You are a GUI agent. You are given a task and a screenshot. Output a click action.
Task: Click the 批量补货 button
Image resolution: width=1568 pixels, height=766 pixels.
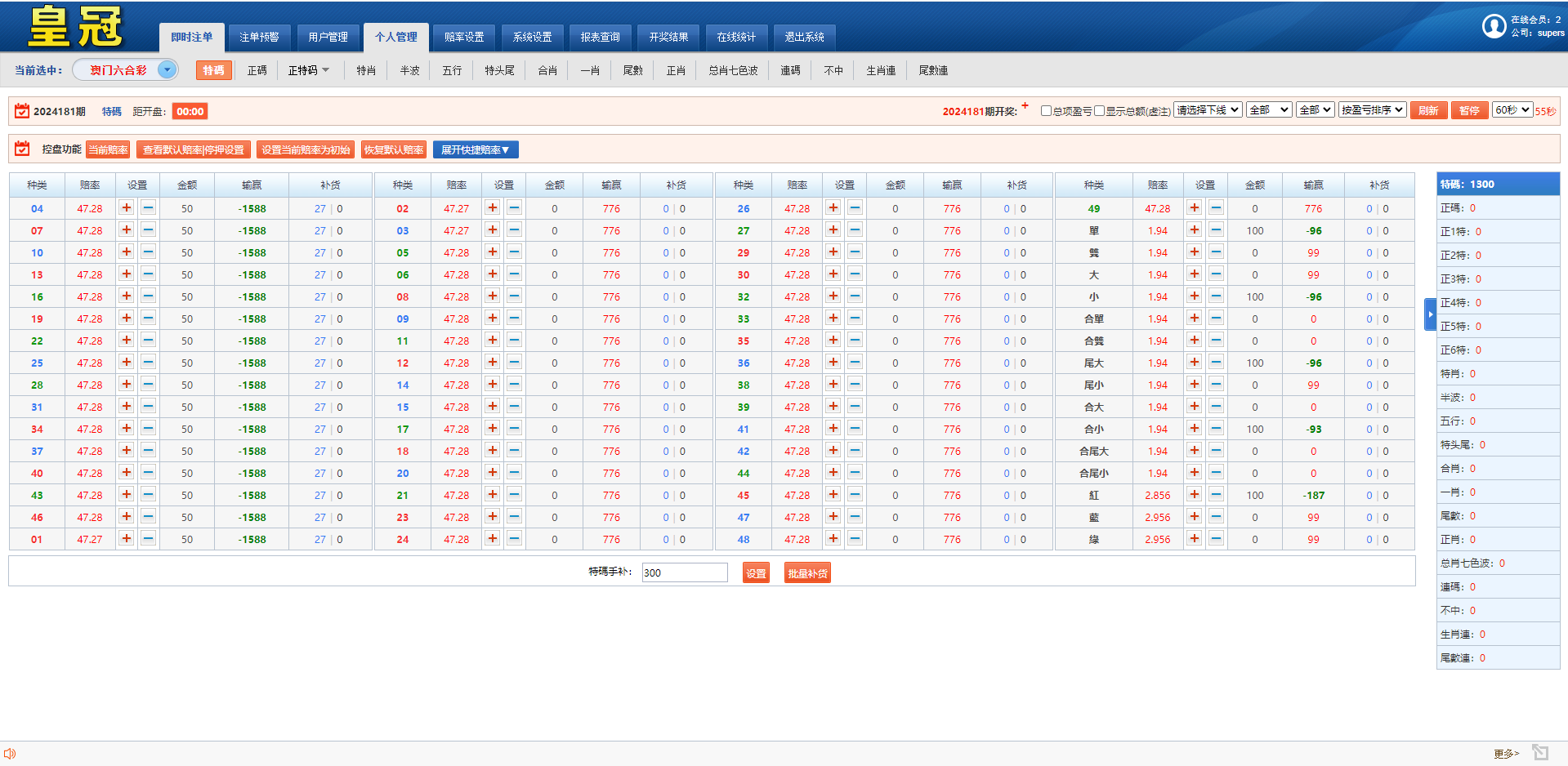point(807,573)
